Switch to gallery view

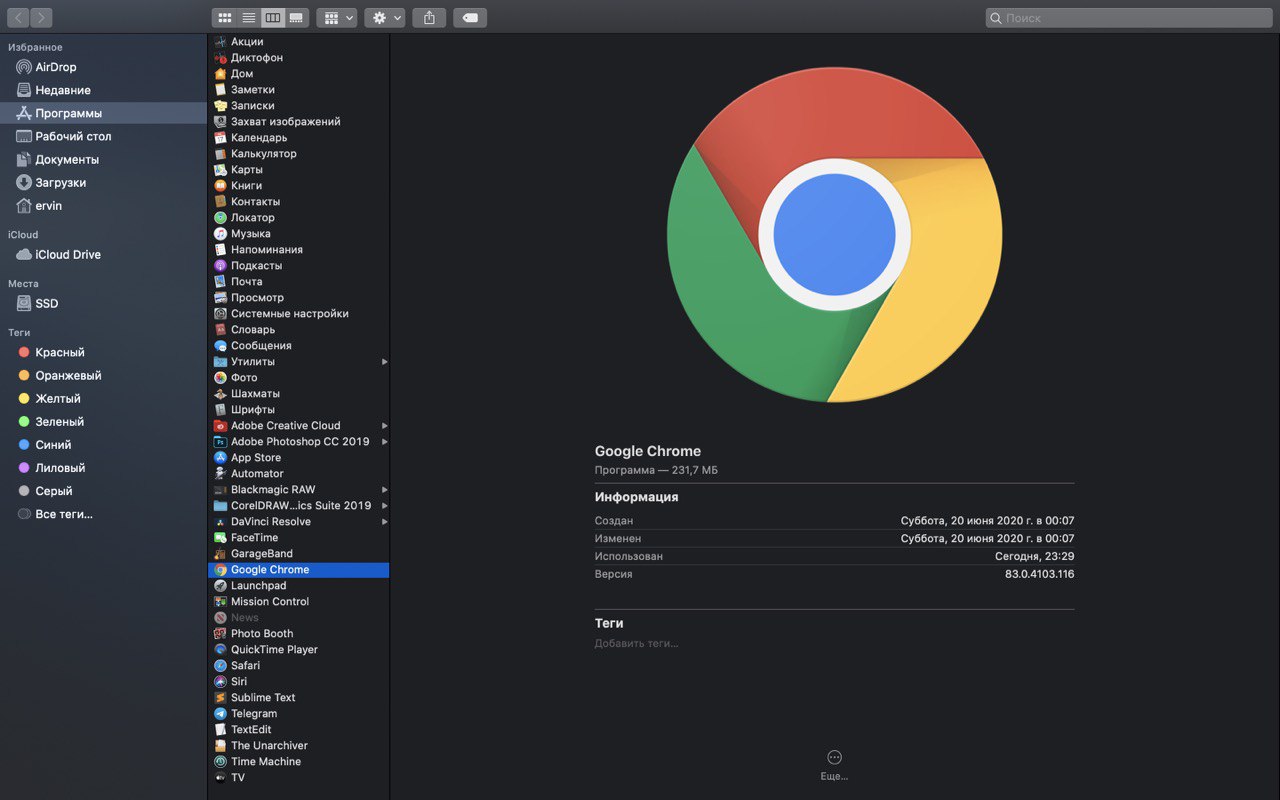[x=296, y=17]
